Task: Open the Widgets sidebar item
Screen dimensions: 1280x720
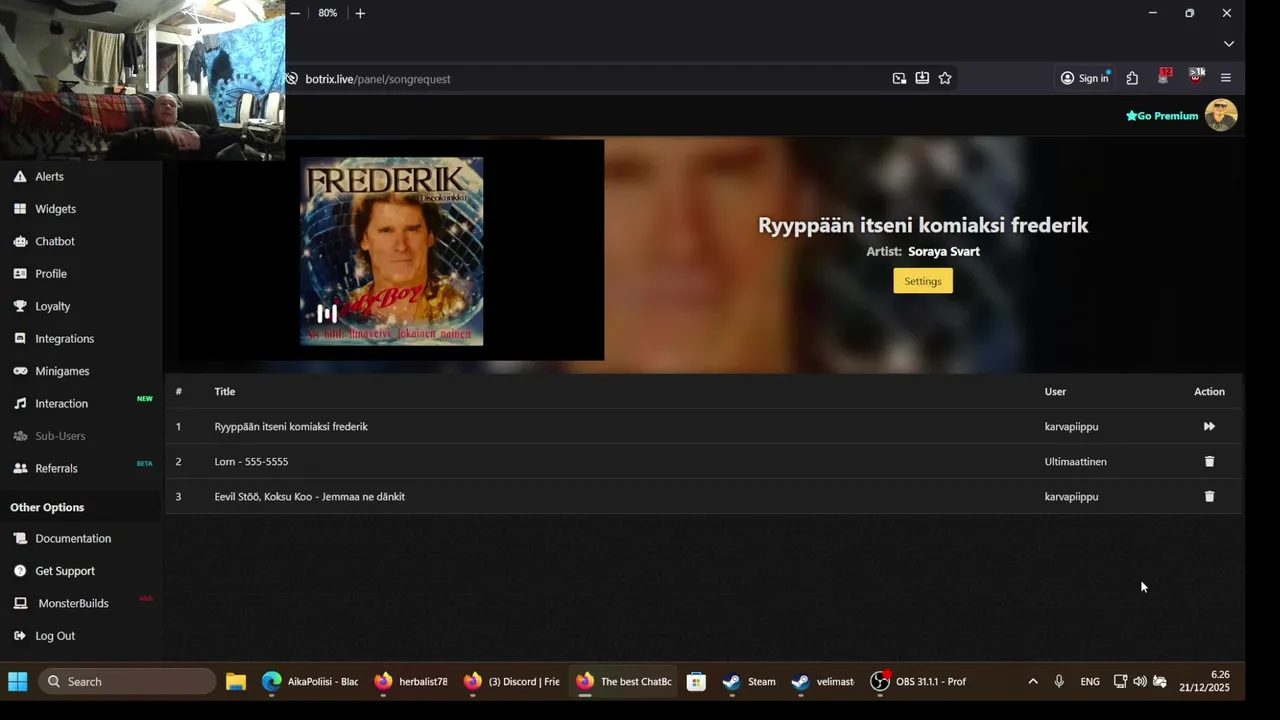Action: point(55,209)
